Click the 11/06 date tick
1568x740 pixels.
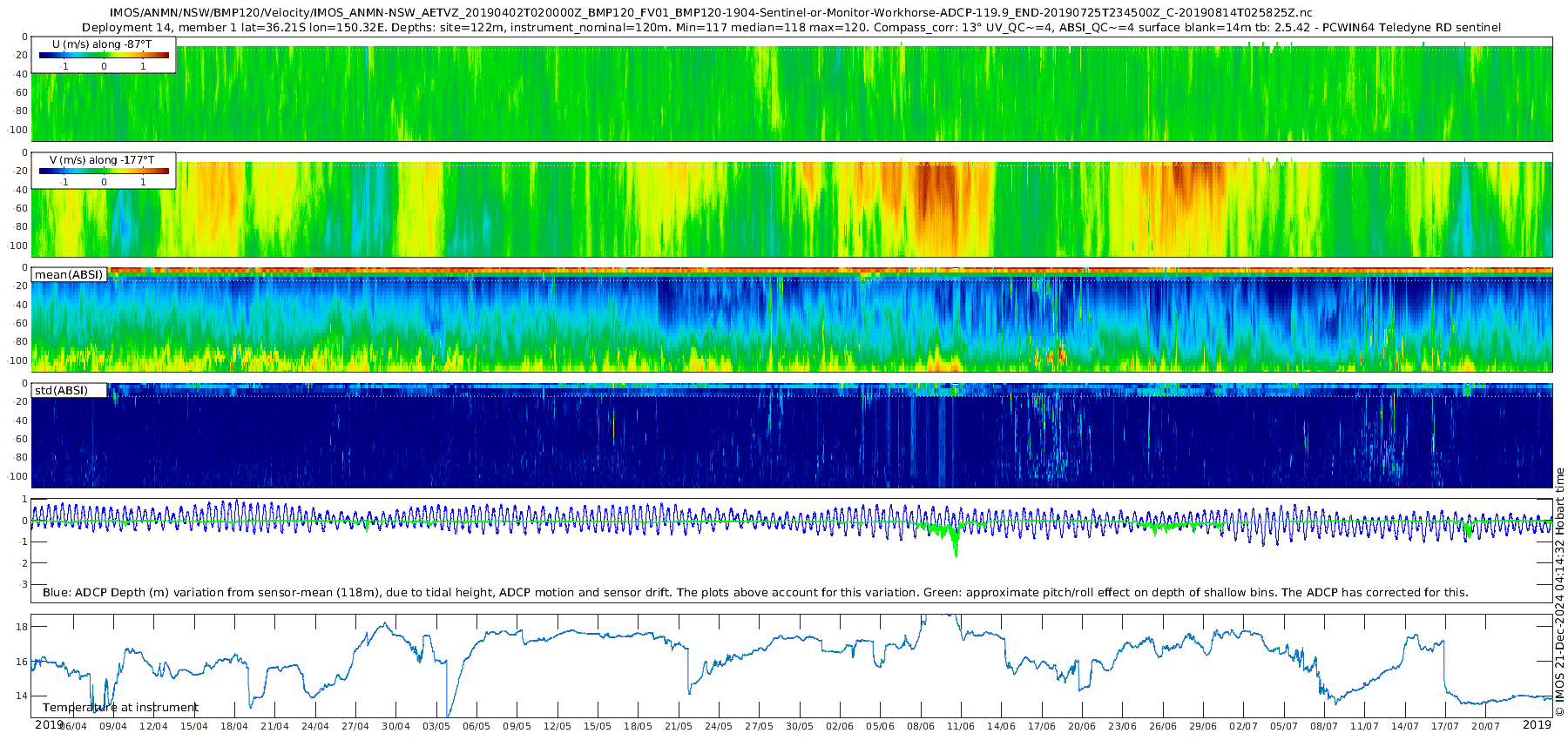(961, 726)
